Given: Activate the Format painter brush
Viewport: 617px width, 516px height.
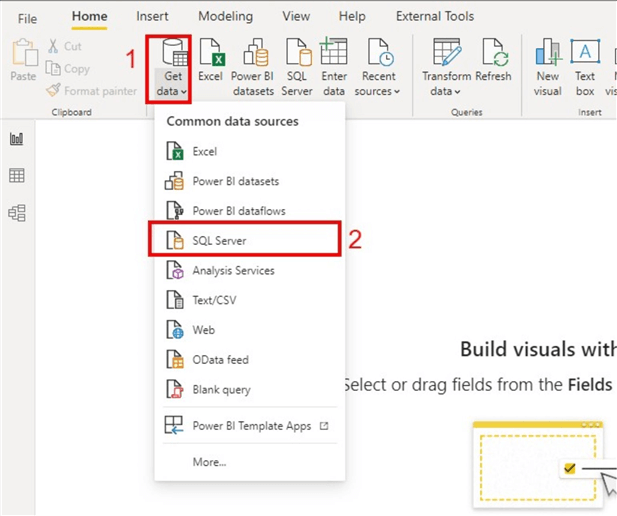Looking at the screenshot, I should point(91,91).
